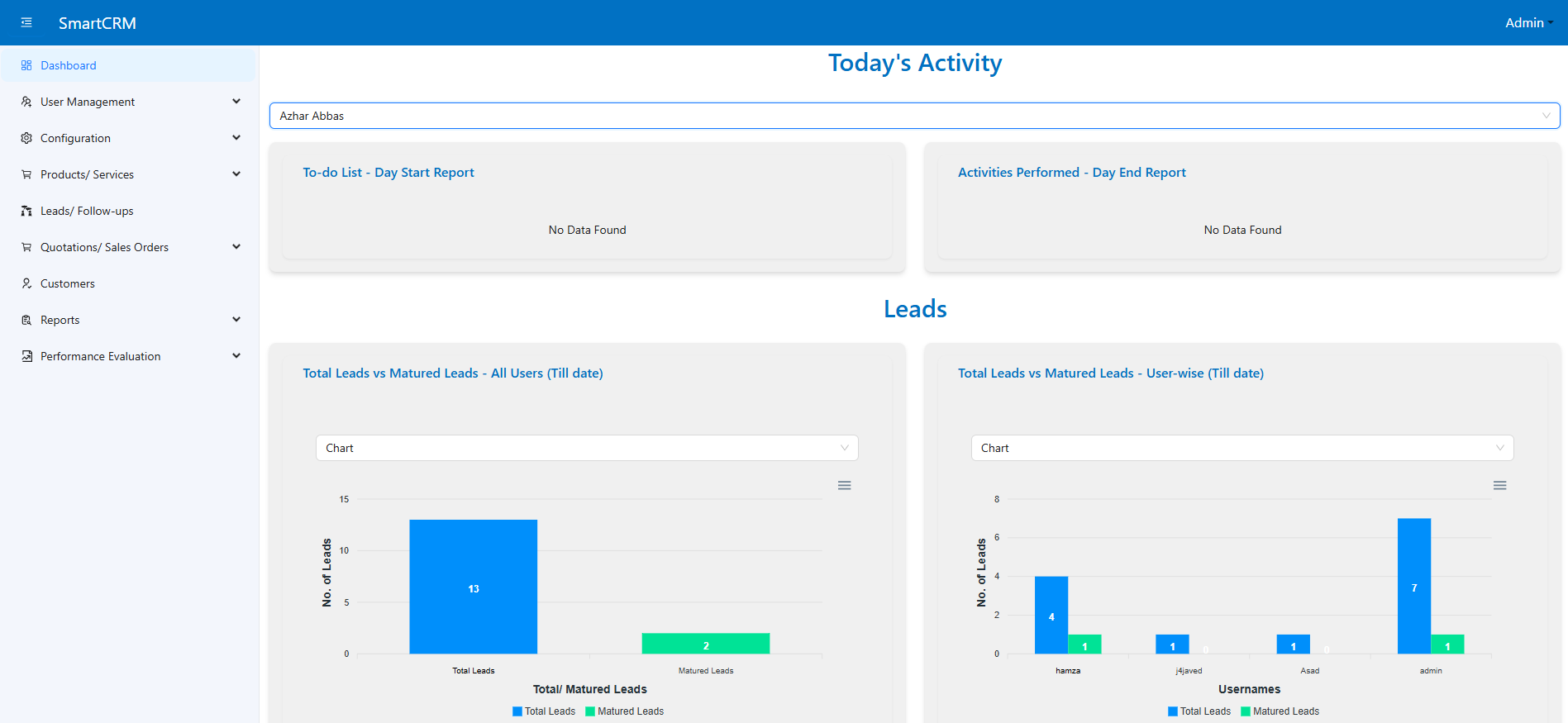The width and height of the screenshot is (1568, 723).
Task: Select Performance Evaluation in sidebar
Action: point(129,356)
